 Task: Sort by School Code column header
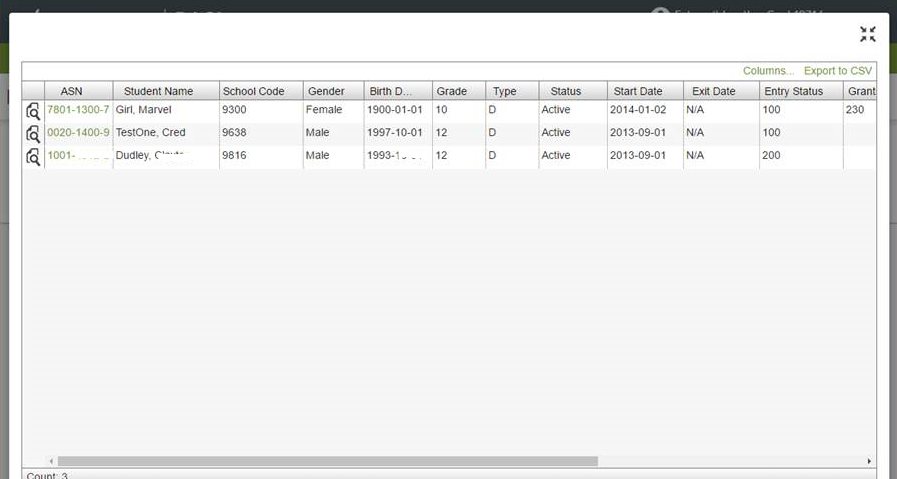click(253, 91)
